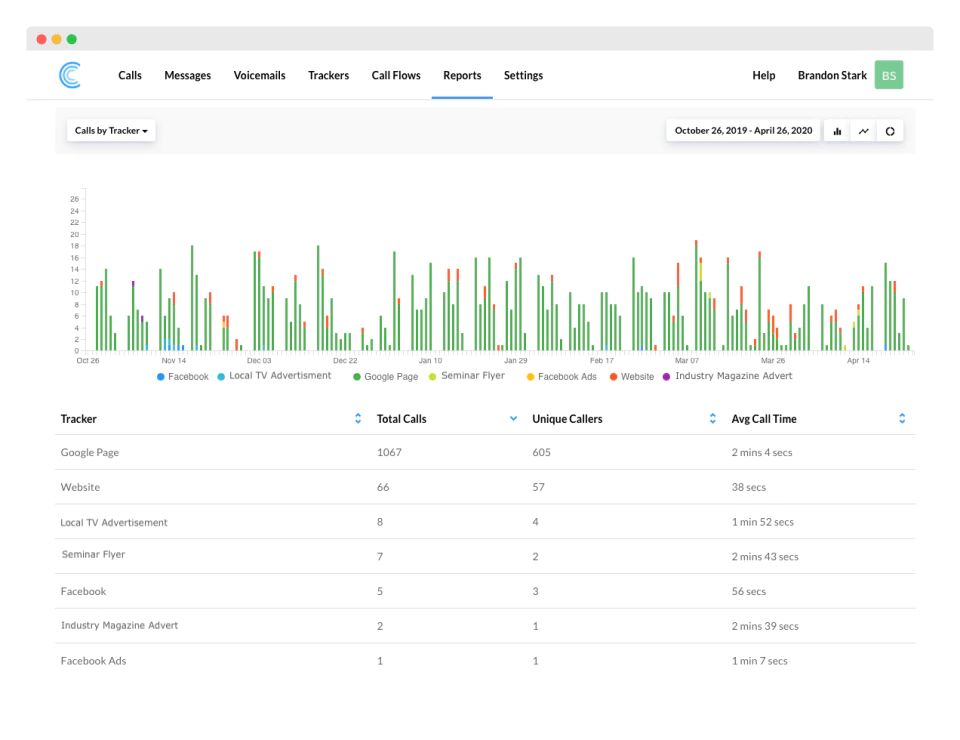
Task: Open the Calls by Tracker dropdown
Action: [111, 130]
